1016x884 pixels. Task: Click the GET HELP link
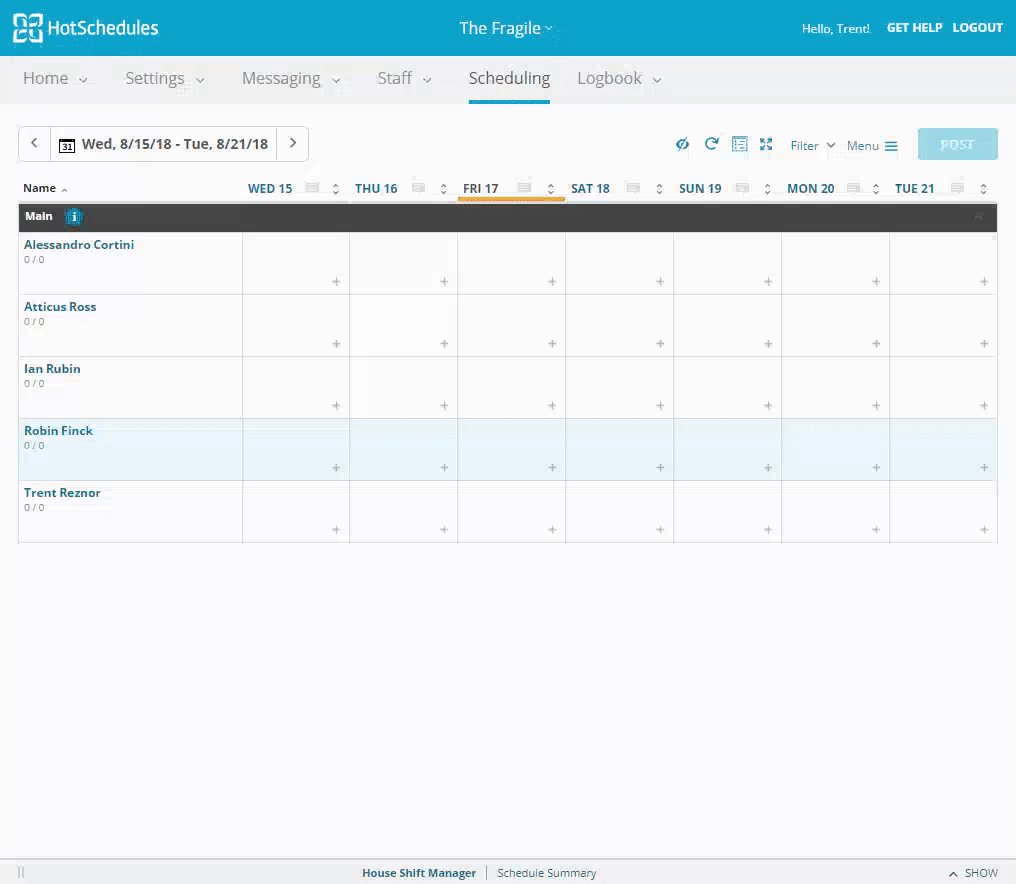pos(914,28)
